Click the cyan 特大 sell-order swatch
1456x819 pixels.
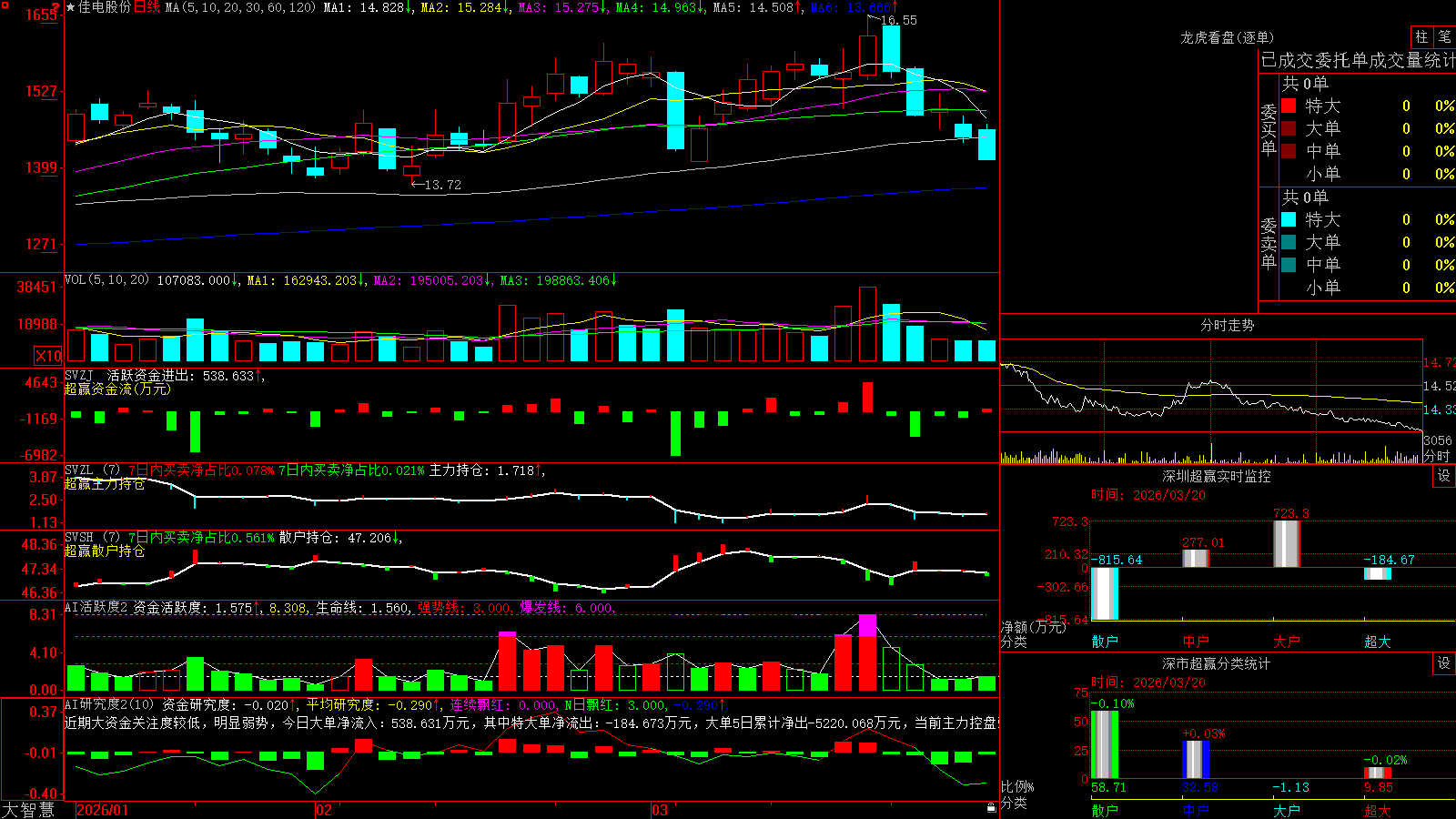click(x=1289, y=219)
